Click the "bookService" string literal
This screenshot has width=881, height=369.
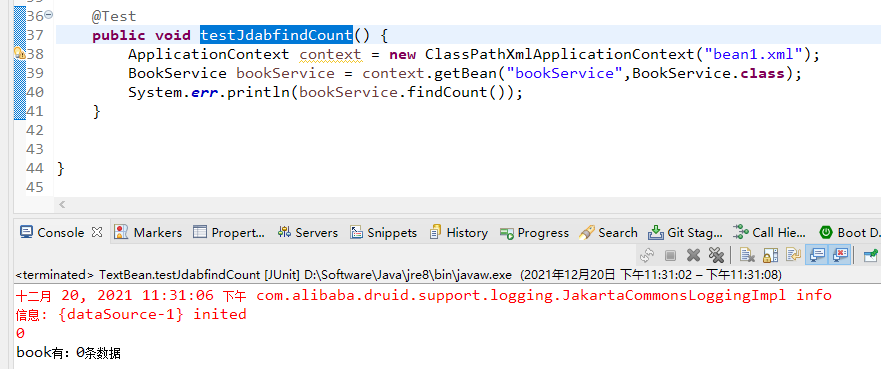[564, 74]
